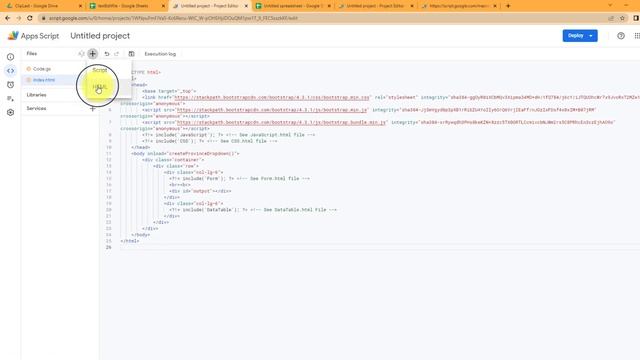Click the include('Form') code line

(240, 178)
